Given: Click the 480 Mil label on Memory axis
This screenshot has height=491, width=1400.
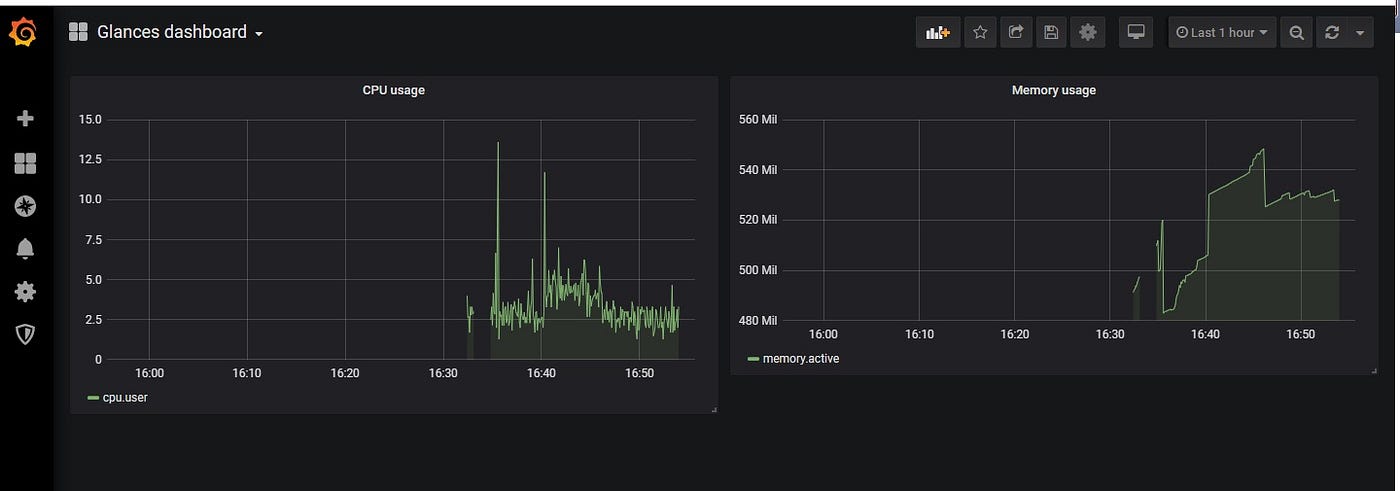Looking at the screenshot, I should coord(756,321).
